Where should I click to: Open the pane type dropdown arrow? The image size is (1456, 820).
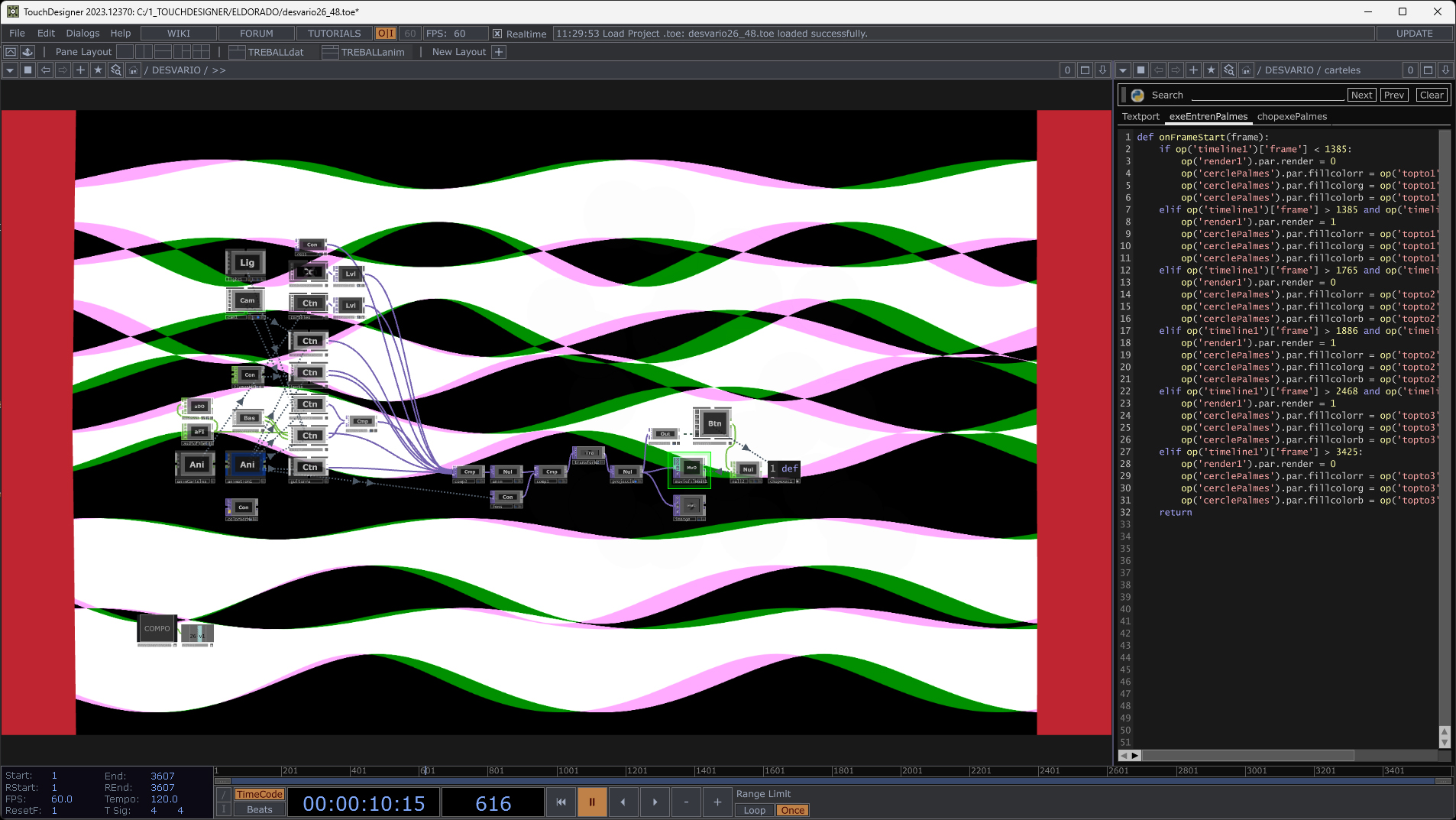coord(10,70)
